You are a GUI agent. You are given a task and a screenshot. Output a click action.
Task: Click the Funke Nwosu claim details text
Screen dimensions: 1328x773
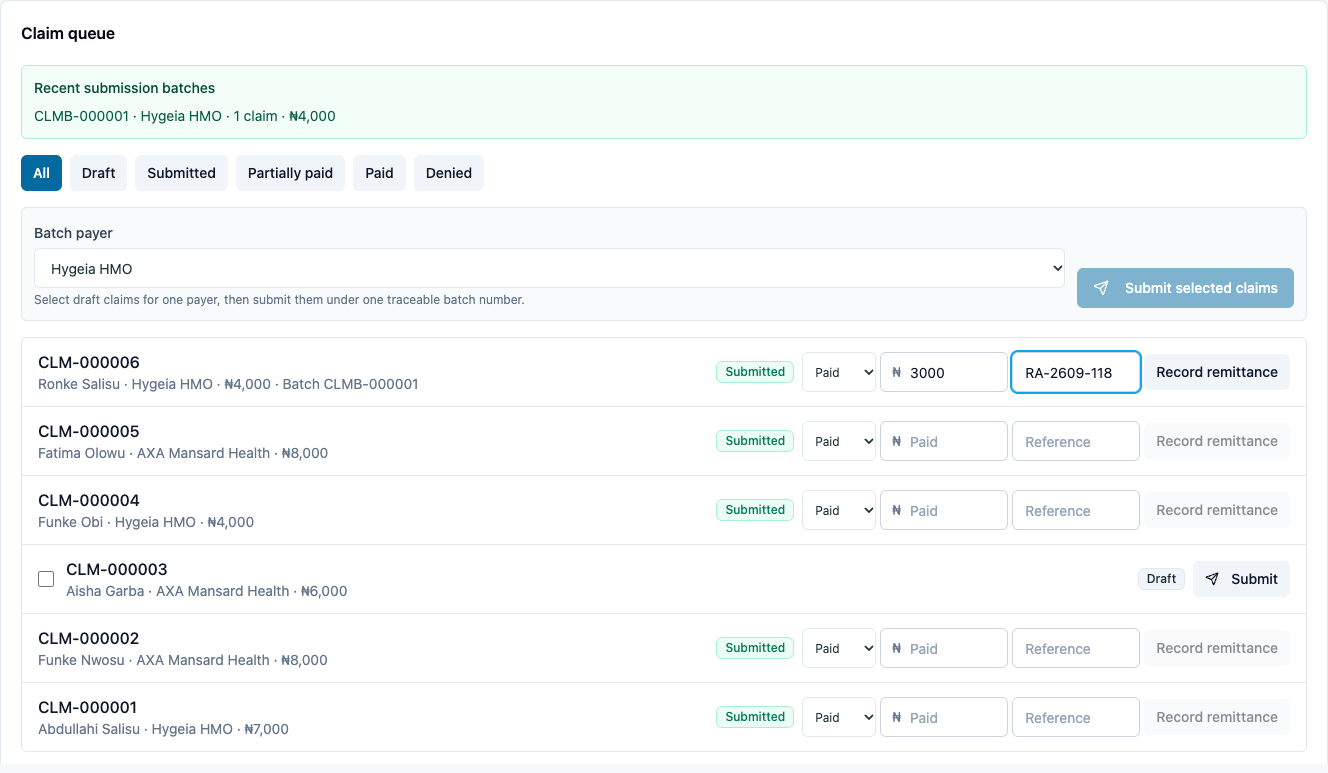point(183,660)
